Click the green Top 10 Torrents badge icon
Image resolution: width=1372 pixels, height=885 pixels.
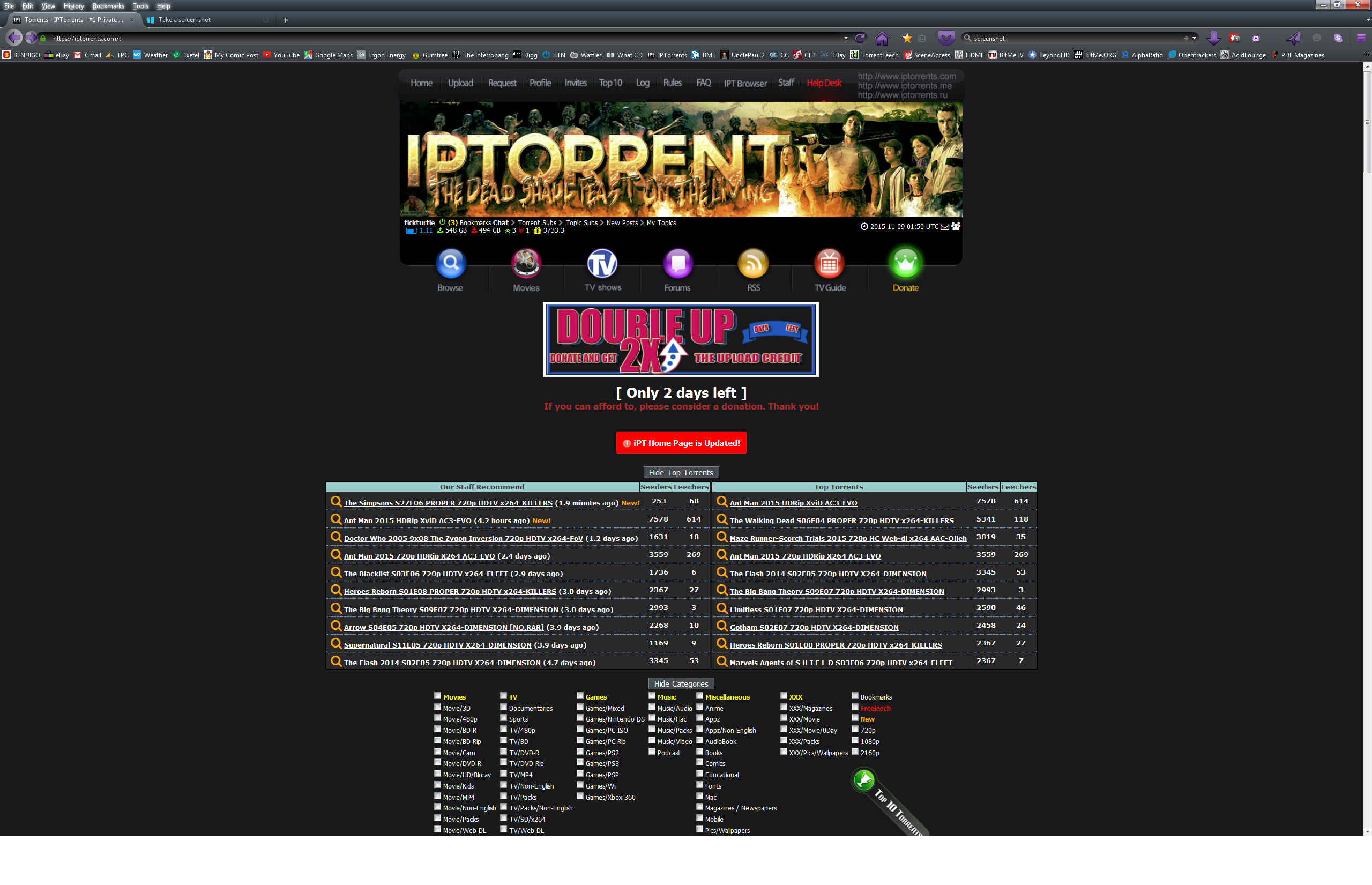(x=863, y=780)
